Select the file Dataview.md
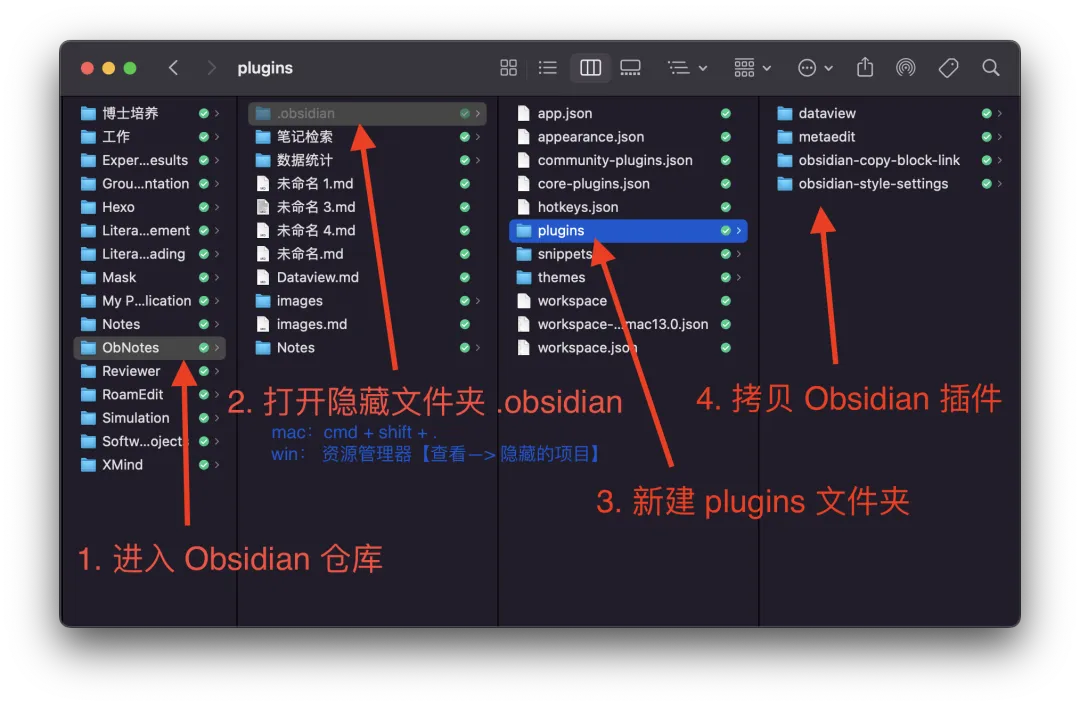The image size is (1080, 706). pyautogui.click(x=367, y=277)
